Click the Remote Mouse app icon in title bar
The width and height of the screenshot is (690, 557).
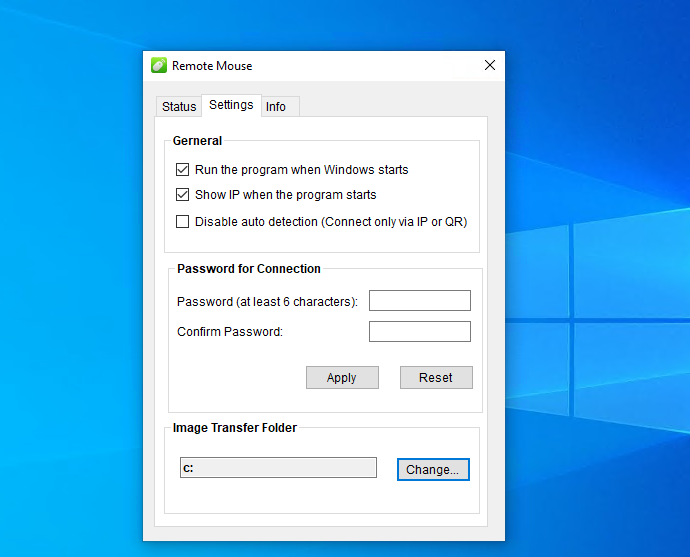158,66
